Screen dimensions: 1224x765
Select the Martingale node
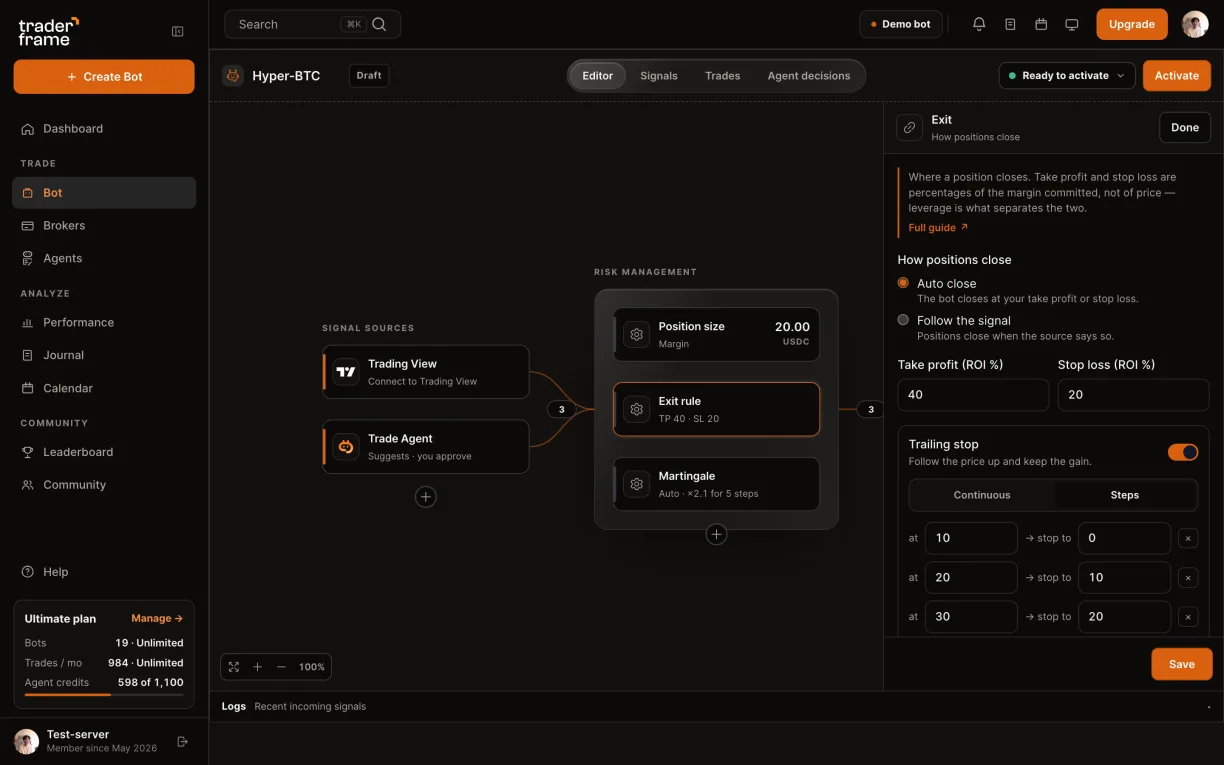tap(716, 484)
